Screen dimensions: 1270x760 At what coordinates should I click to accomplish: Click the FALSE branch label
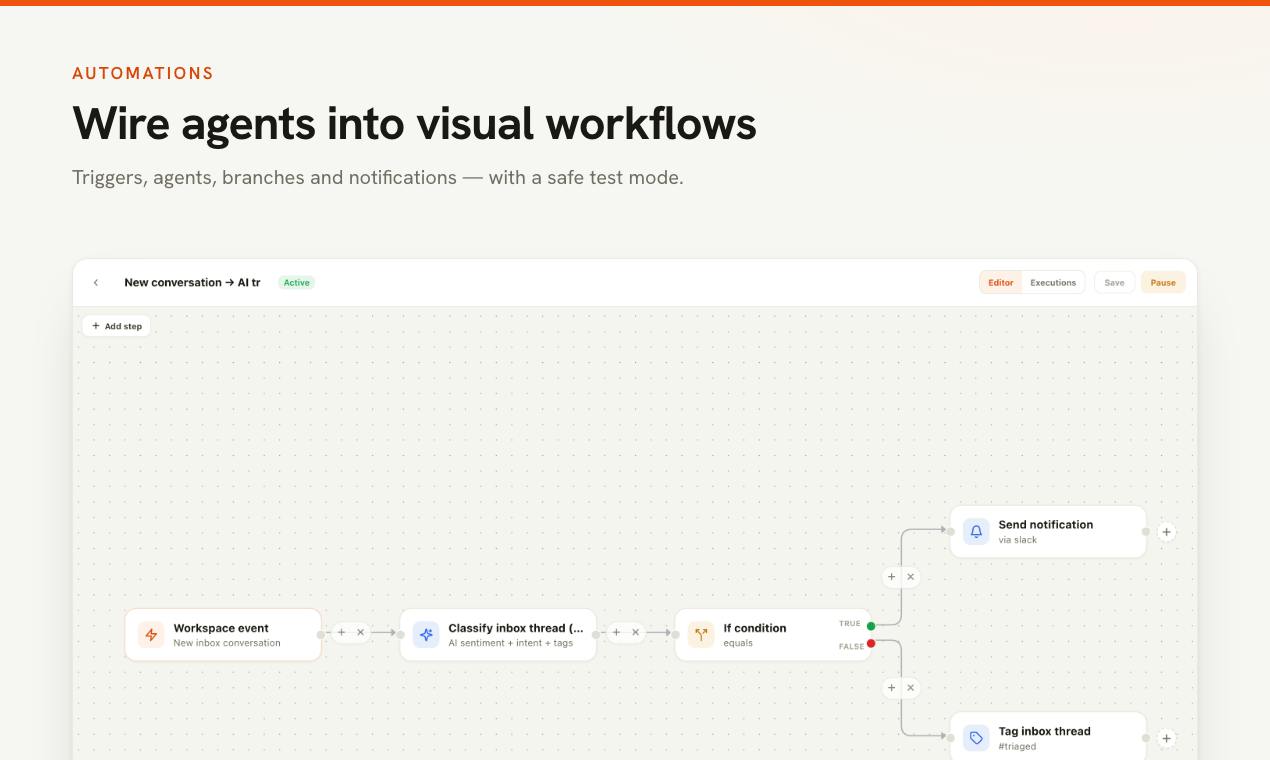click(x=851, y=647)
